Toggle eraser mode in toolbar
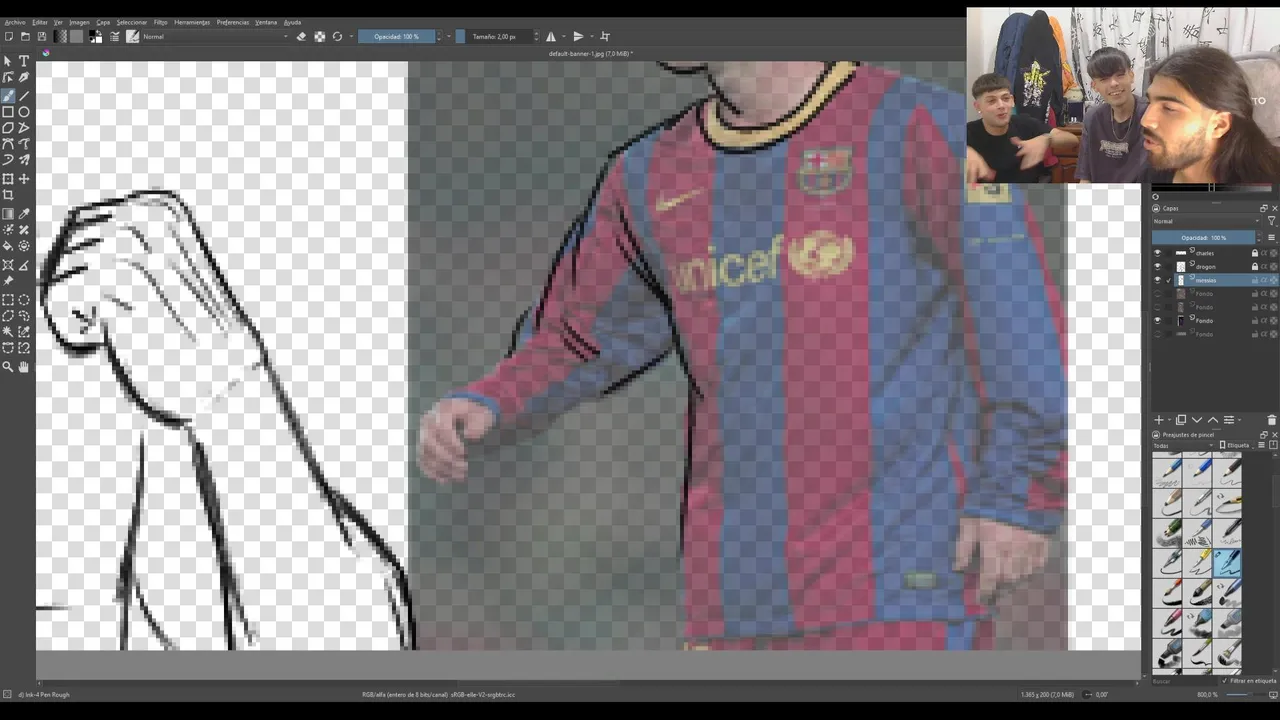Screen dimensions: 1280x720 pyautogui.click(x=301, y=37)
